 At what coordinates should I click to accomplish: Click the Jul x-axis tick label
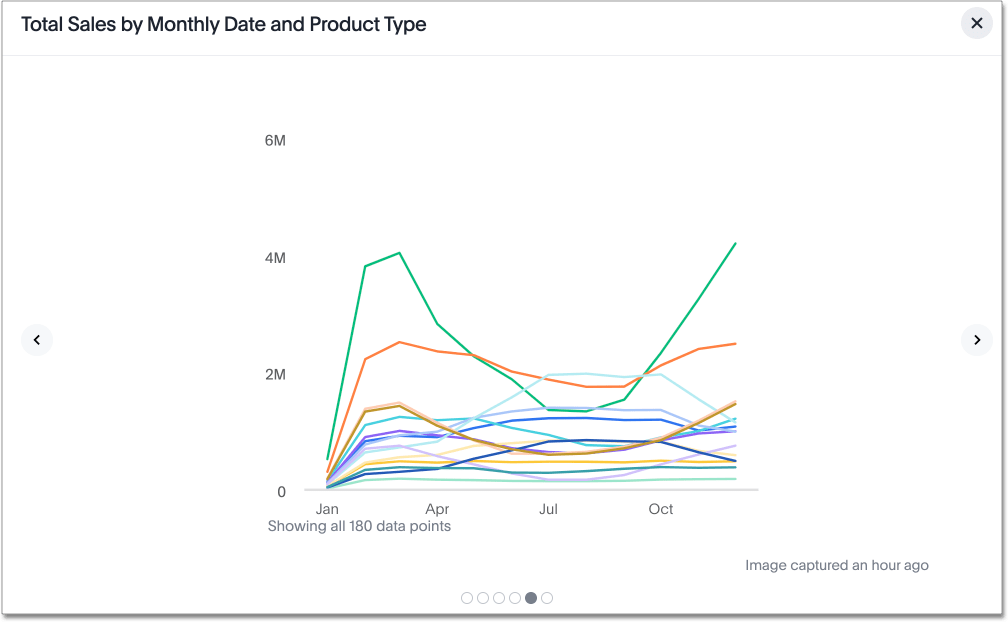(x=548, y=509)
